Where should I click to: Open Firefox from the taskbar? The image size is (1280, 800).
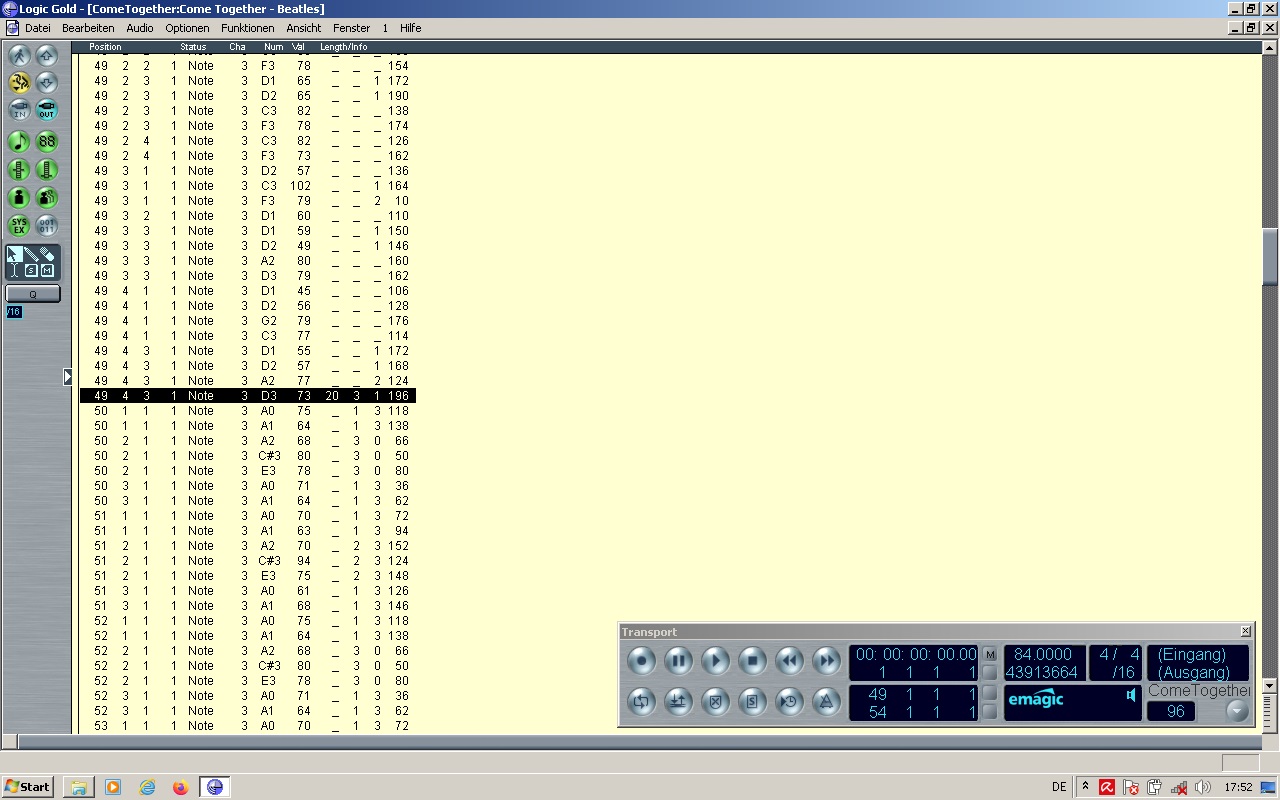pyautogui.click(x=180, y=787)
